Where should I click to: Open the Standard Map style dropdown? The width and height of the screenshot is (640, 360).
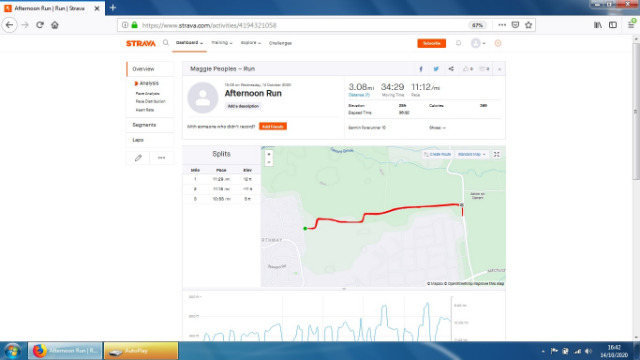coord(471,154)
